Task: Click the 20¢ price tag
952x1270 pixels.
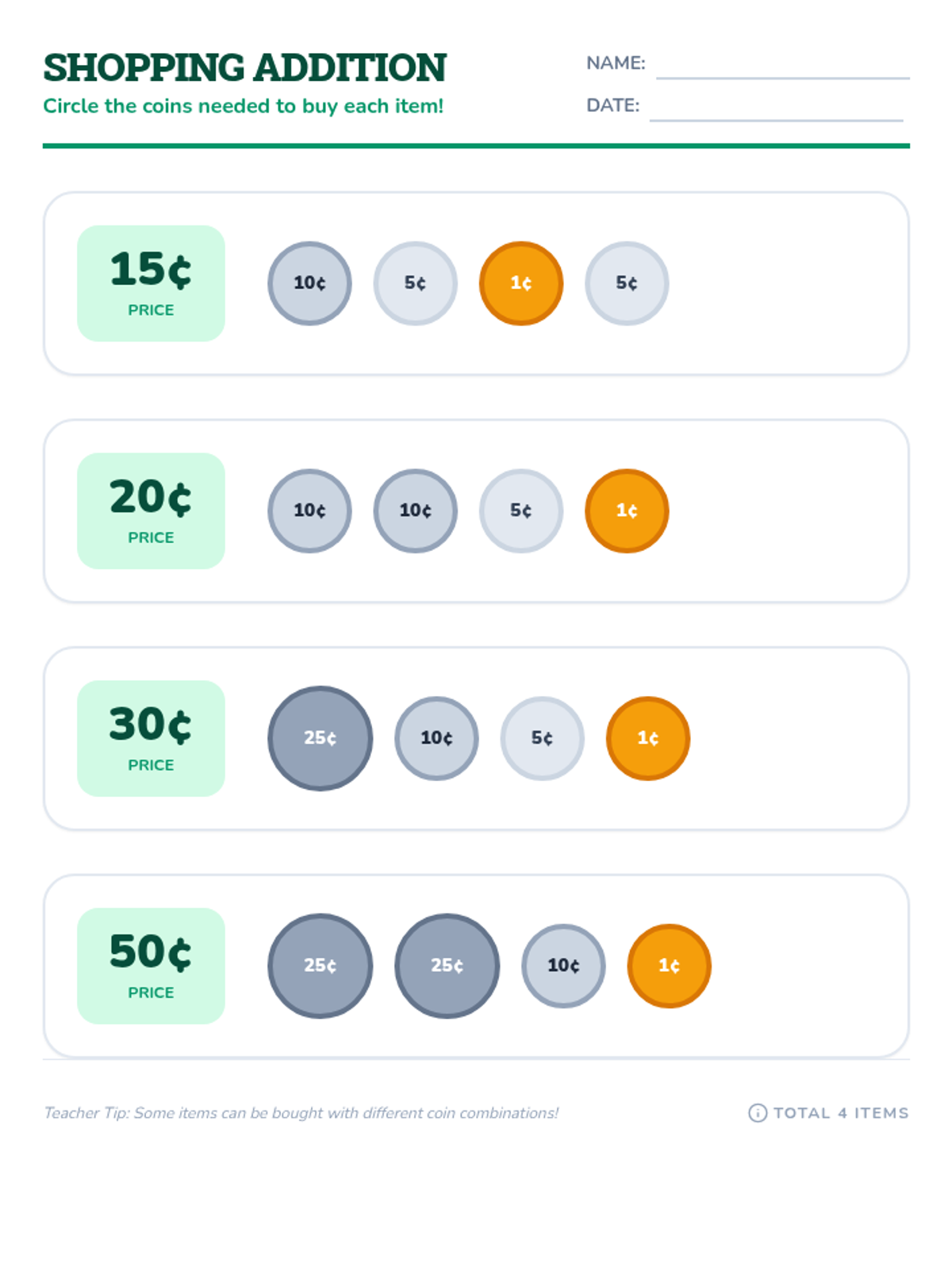Action: click(151, 510)
